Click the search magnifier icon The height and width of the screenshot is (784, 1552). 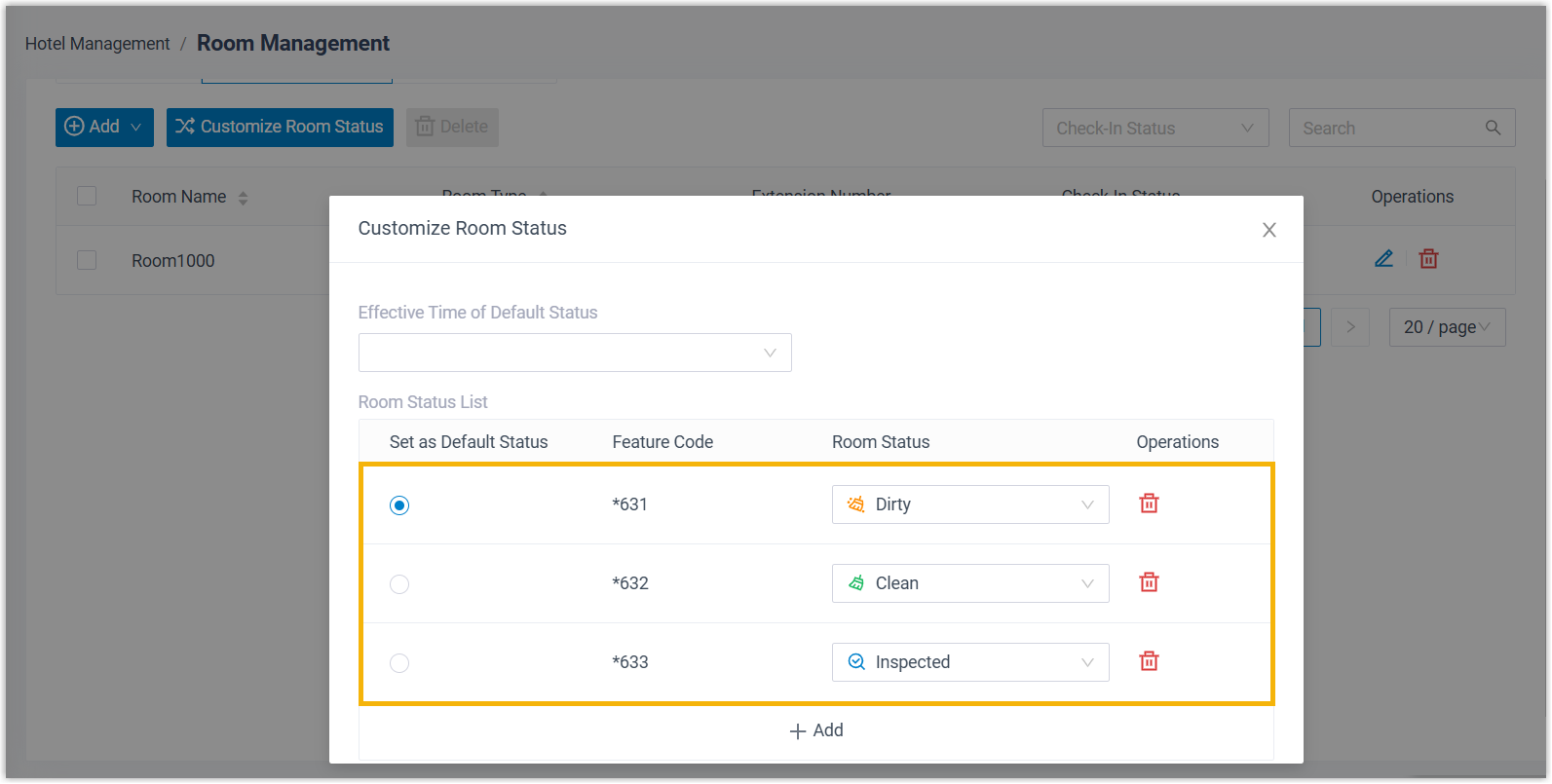(x=1493, y=128)
